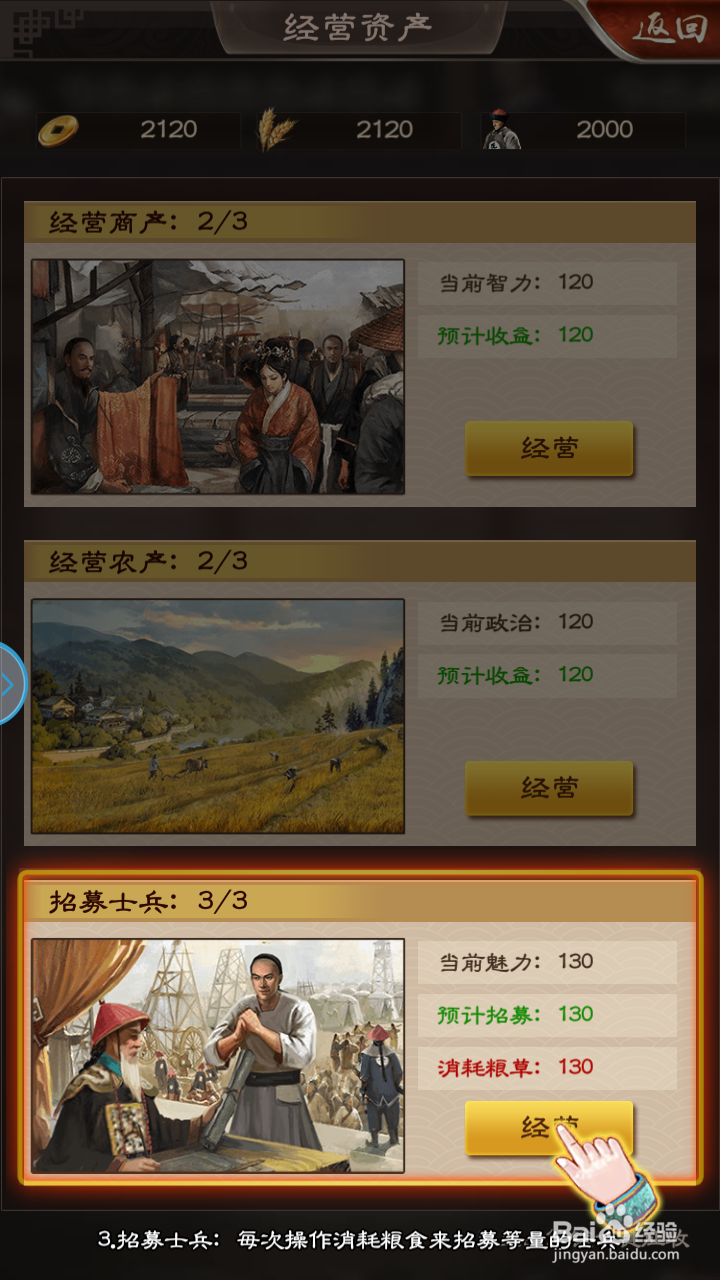Viewport: 720px width, 1280px height.
Task: Open the farmland valley scene image
Action: 218,716
